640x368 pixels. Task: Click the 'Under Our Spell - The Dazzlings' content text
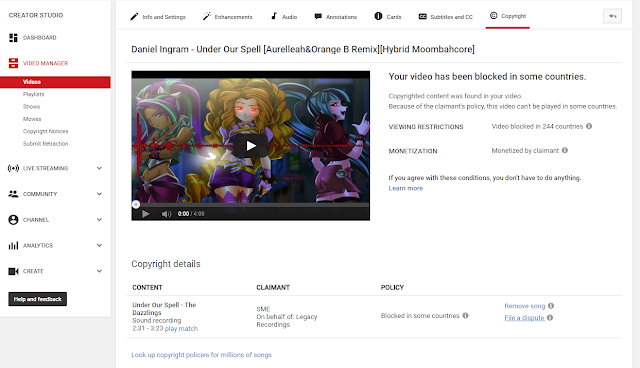click(x=164, y=308)
